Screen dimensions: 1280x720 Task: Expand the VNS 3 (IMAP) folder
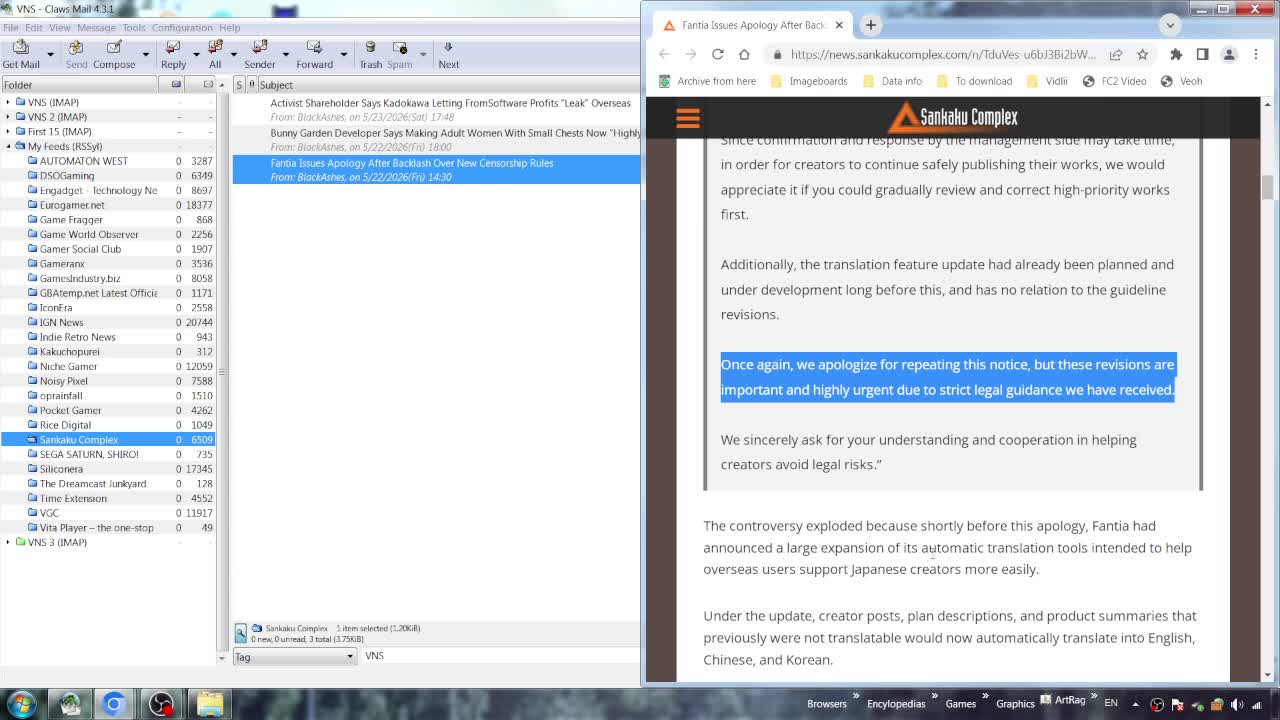[x=8, y=542]
